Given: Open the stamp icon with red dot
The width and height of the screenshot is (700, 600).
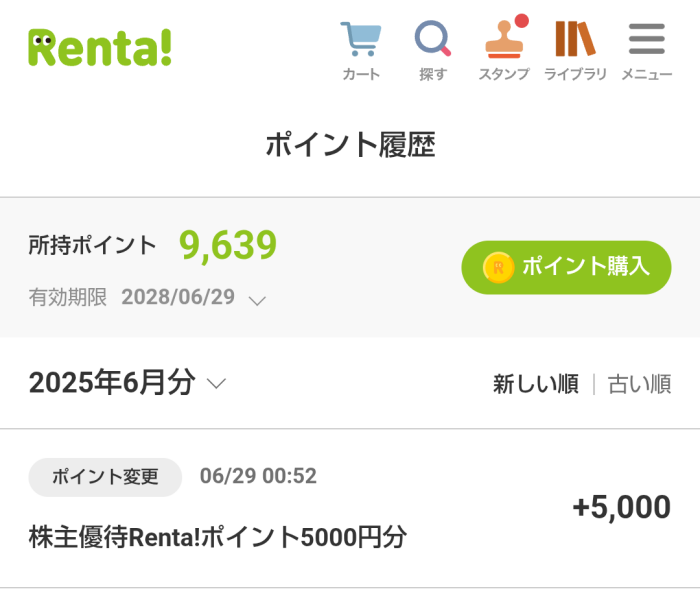Looking at the screenshot, I should (504, 39).
